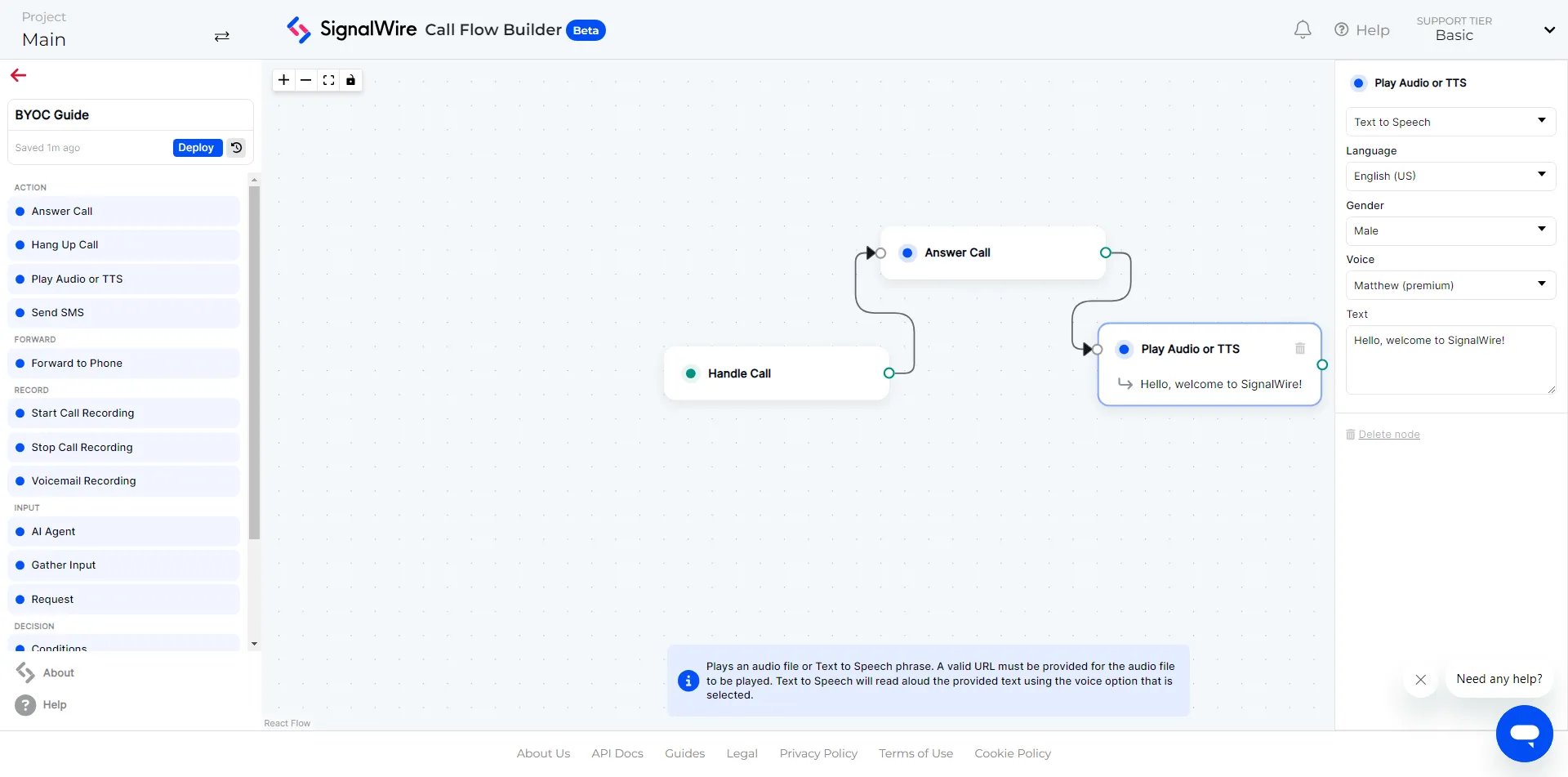Deploy the BYOC Guide flow
1568x777 pixels.
tap(196, 148)
